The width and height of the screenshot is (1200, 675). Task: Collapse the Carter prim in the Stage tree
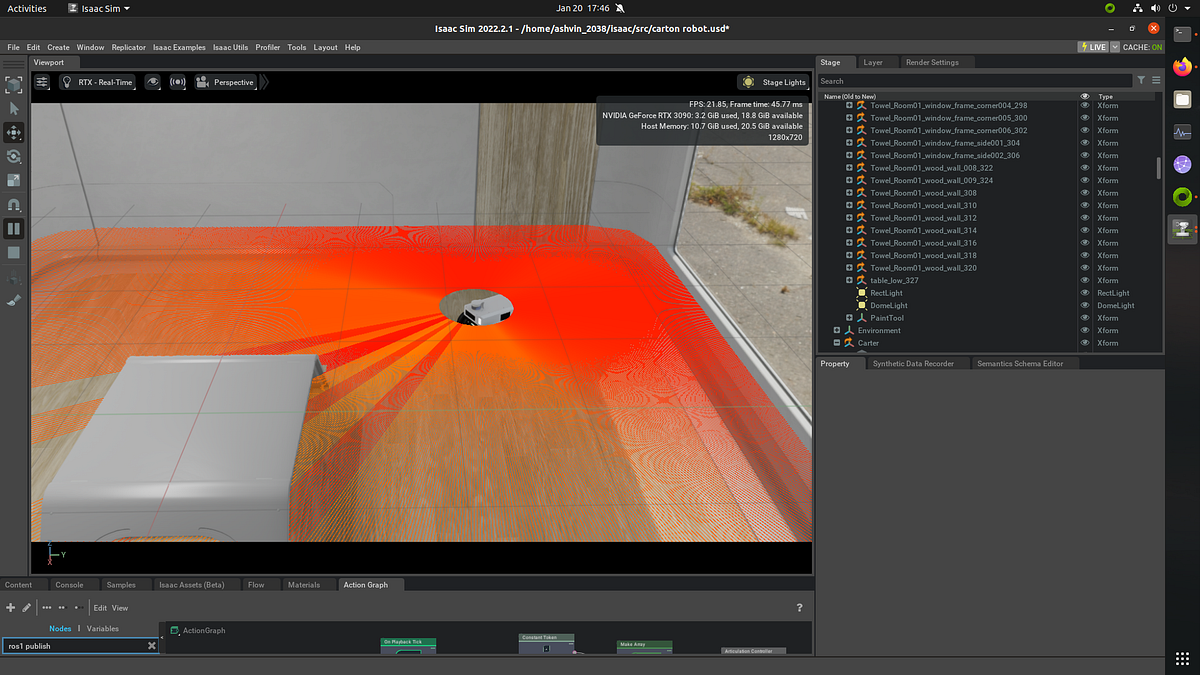[x=837, y=342]
